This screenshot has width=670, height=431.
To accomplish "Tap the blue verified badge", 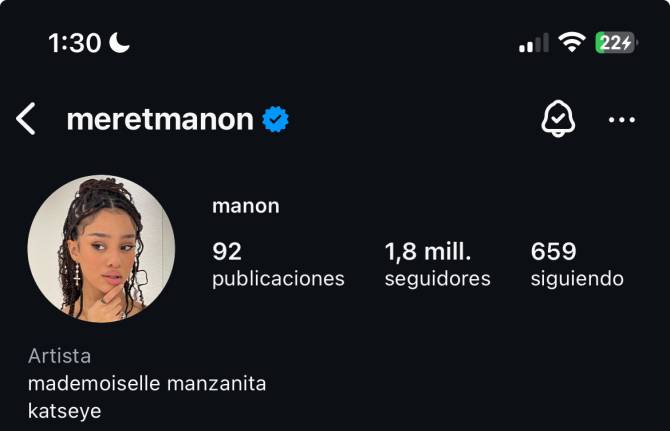I will point(275,120).
